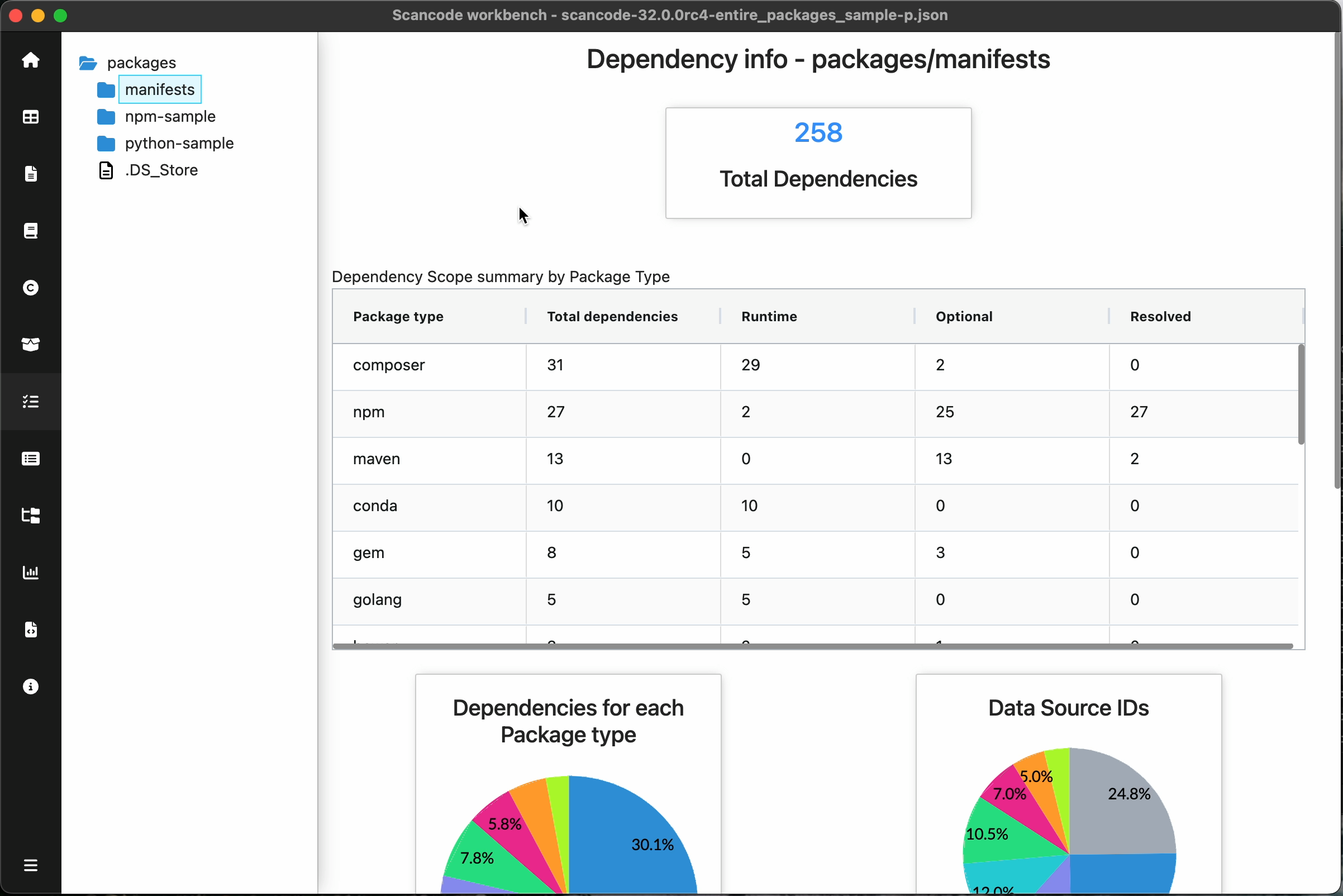Click the main page vertical scrollbar
This screenshot has height=896, width=1343.
1337,260
